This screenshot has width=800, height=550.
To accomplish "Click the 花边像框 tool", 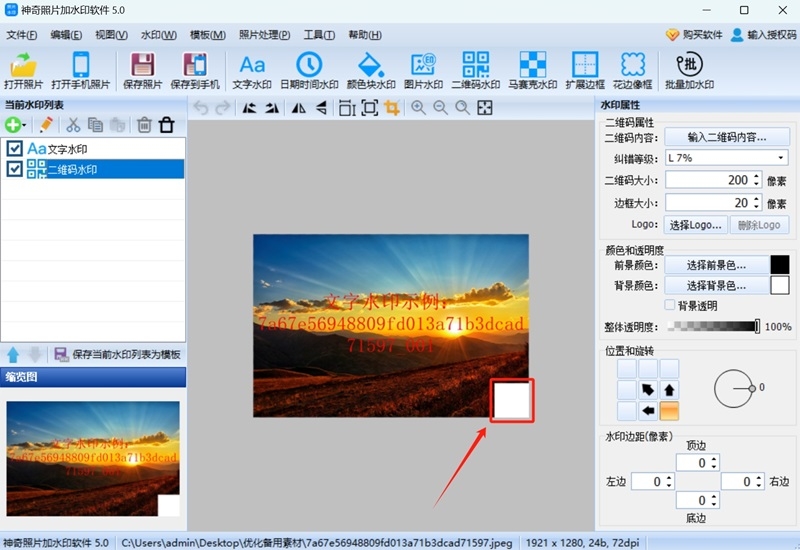I will click(x=633, y=71).
